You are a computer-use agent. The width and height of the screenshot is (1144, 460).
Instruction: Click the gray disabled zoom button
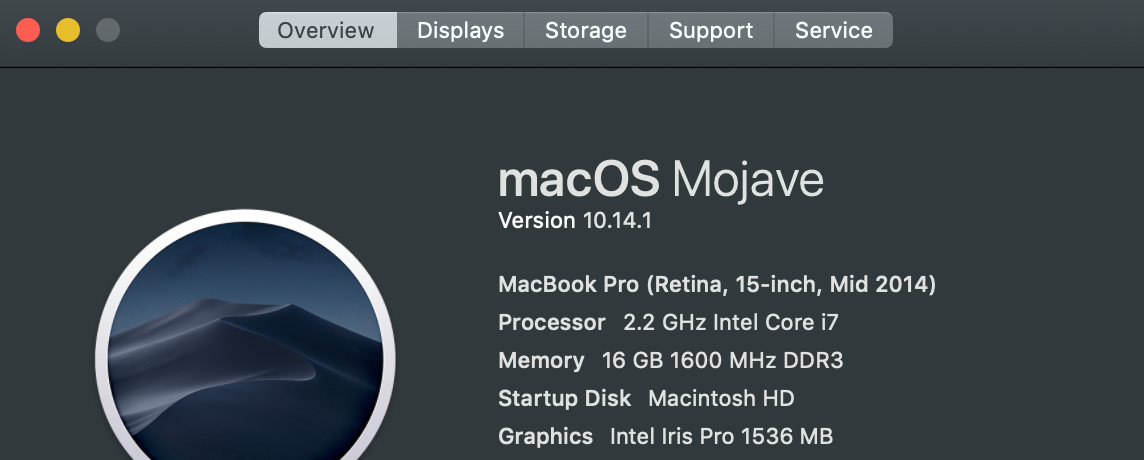pos(108,30)
